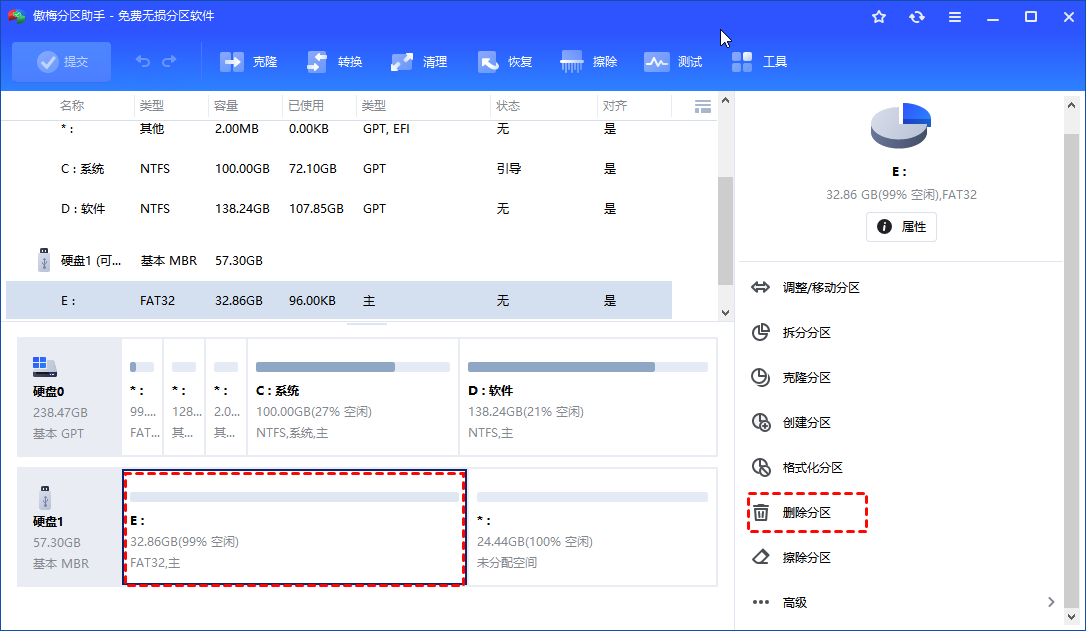Select the C: 系统 row in partition list
Image resolution: width=1086 pixels, height=631 pixels.
pyautogui.click(x=339, y=169)
